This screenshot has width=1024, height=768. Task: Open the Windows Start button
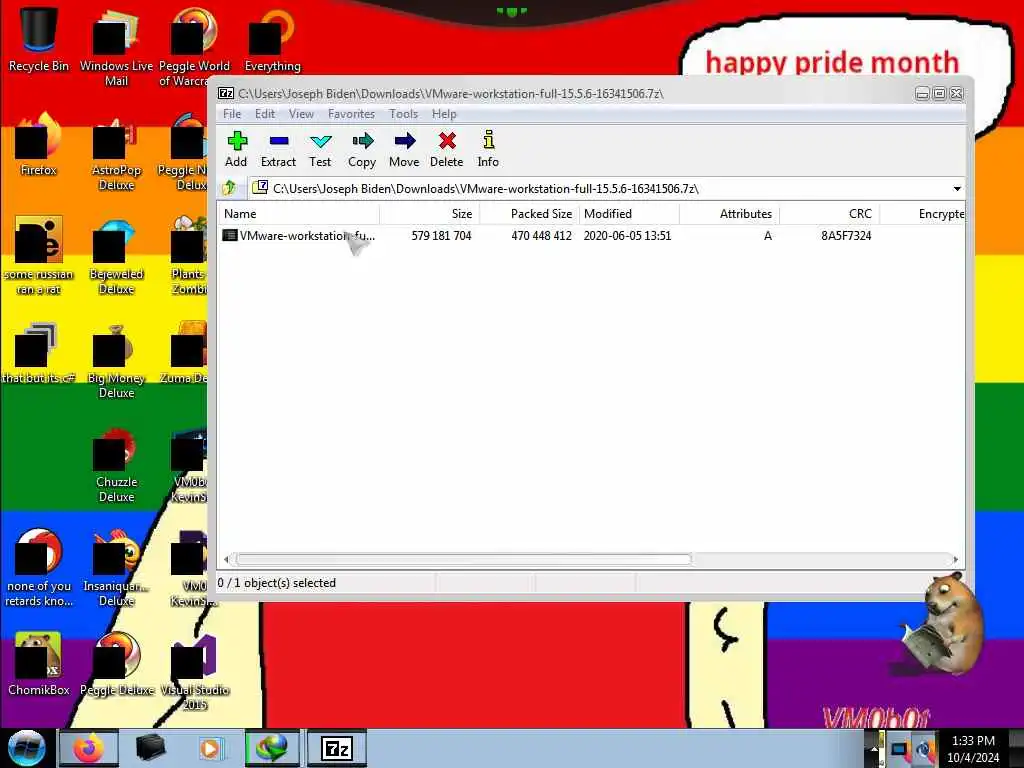26,748
